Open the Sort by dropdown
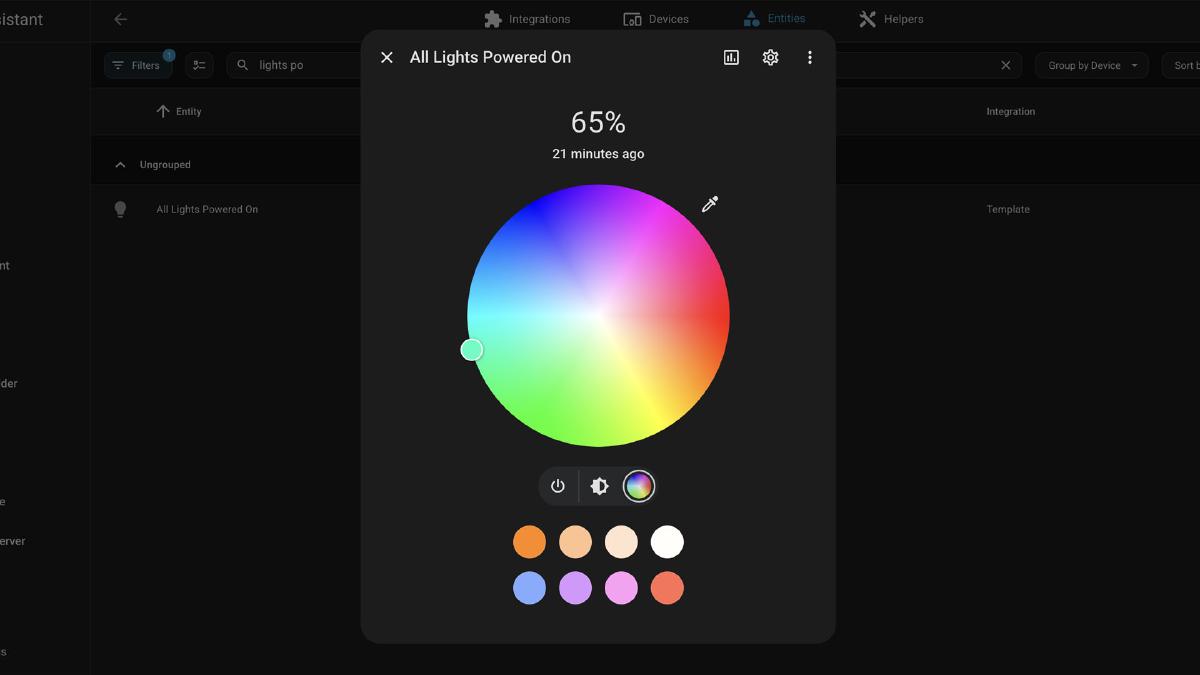Image resolution: width=1200 pixels, height=675 pixels. (1184, 64)
